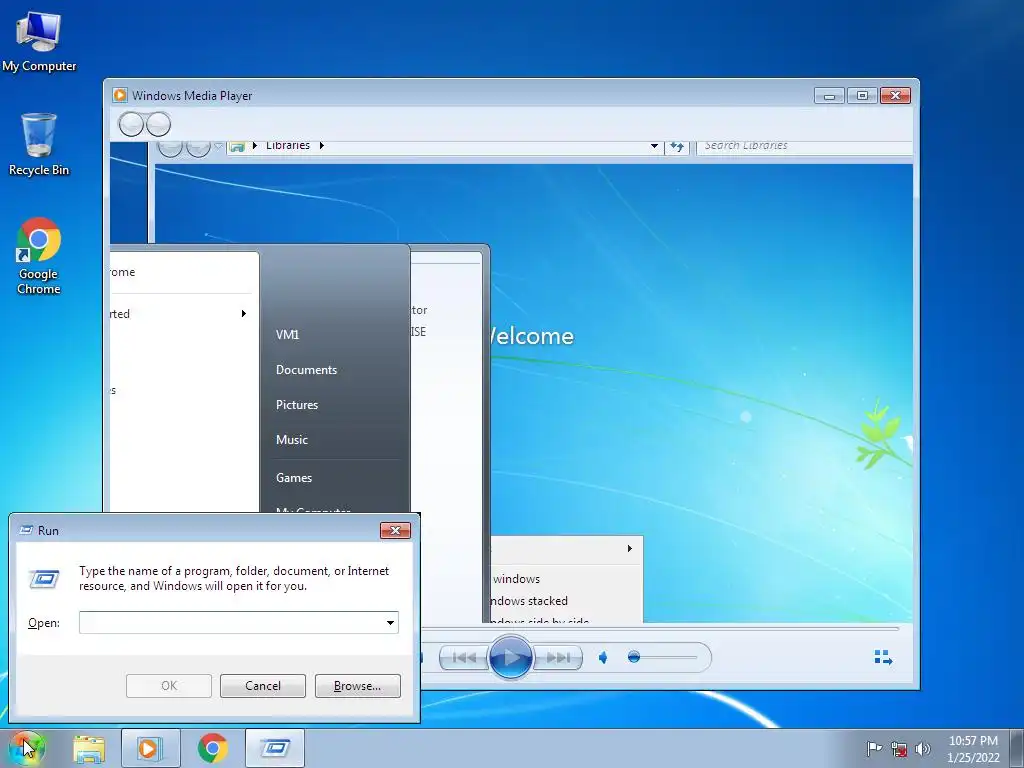The height and width of the screenshot is (768, 1024).
Task: Open Pictures in the Start menu panel
Action: click(x=297, y=405)
